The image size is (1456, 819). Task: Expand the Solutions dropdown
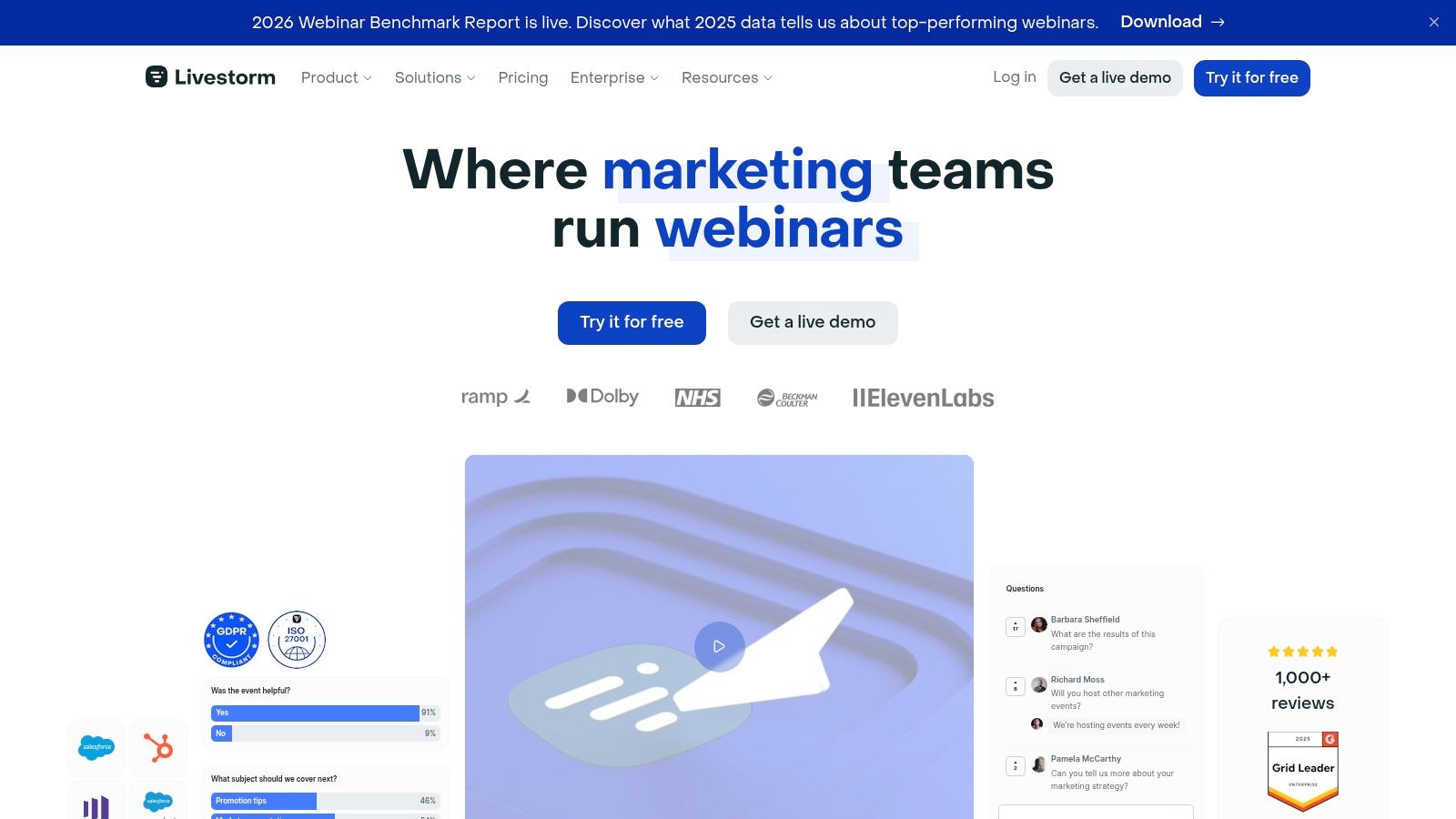pyautogui.click(x=434, y=77)
